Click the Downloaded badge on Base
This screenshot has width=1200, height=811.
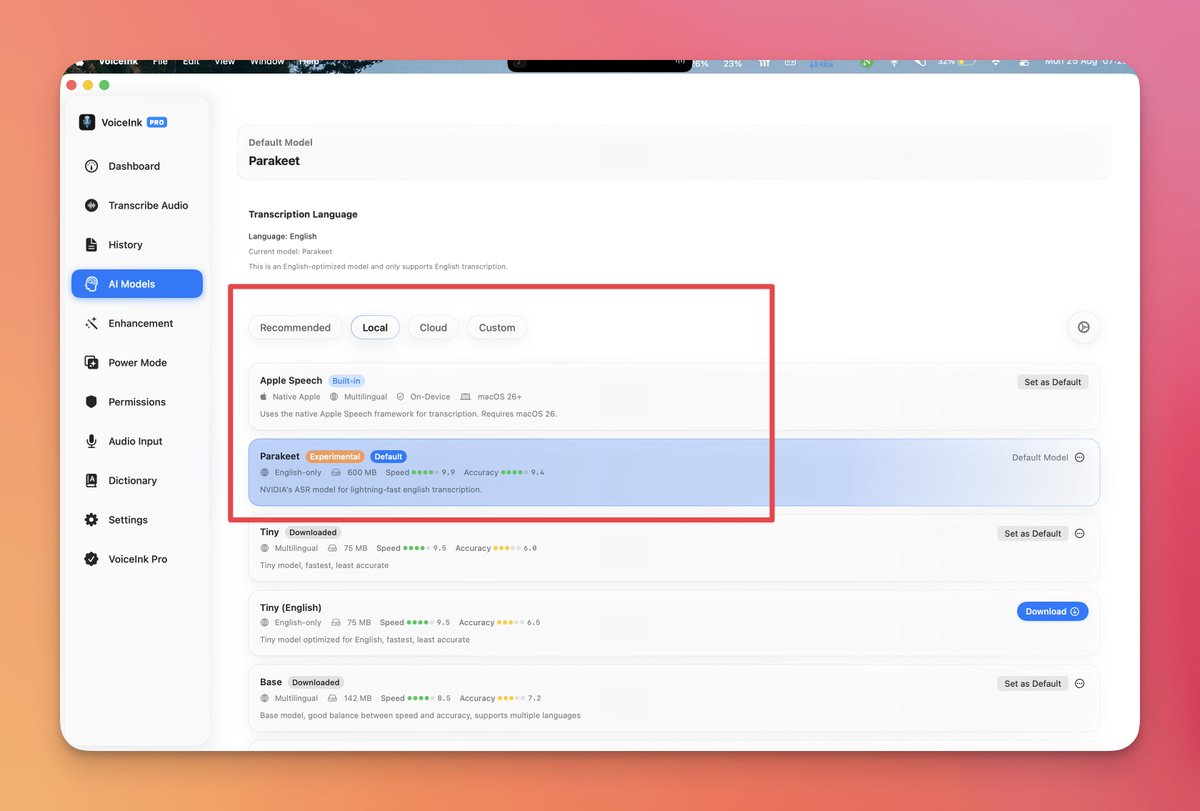point(316,682)
